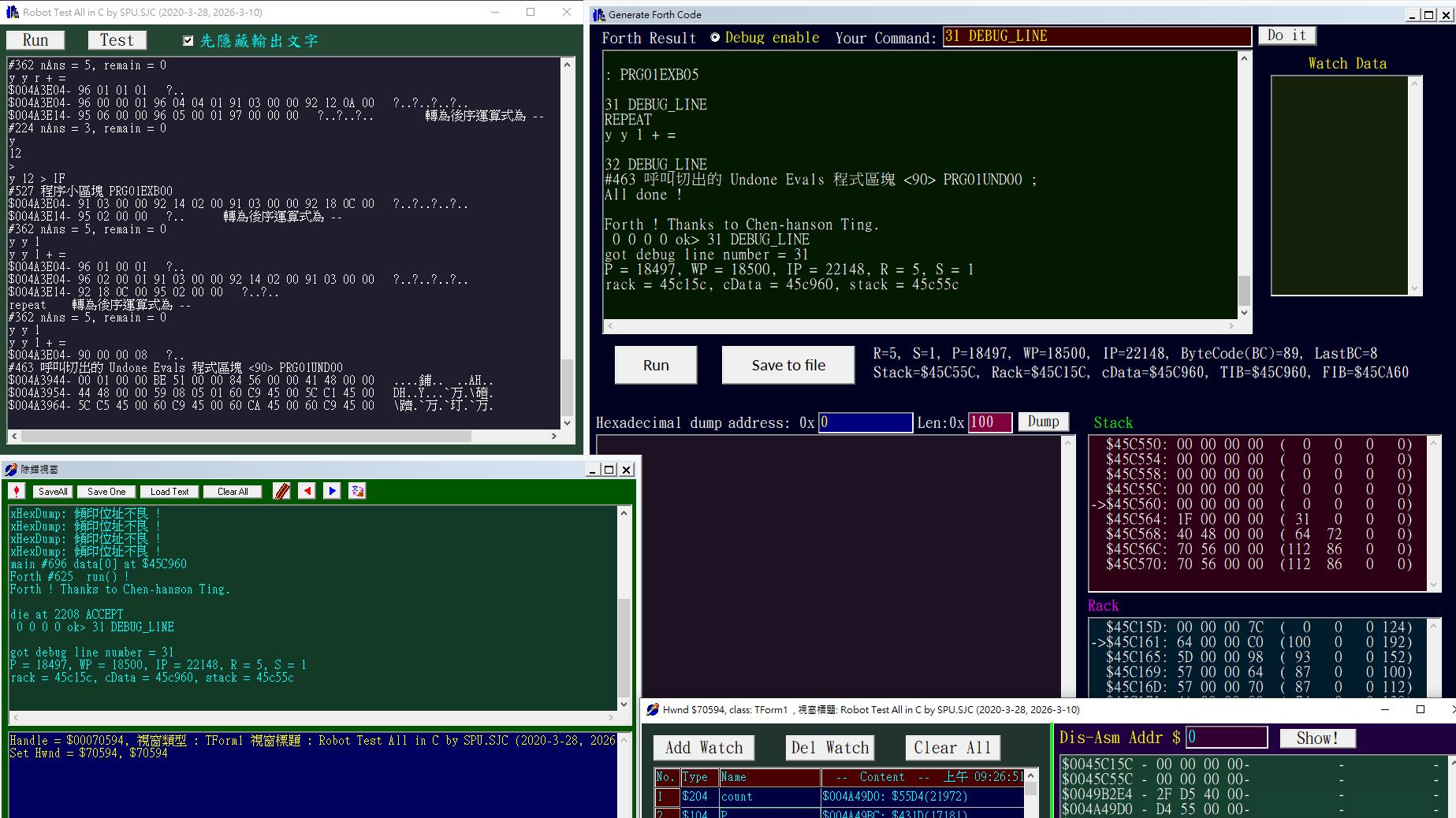Click the Dump button
The image size is (1456, 818).
click(1044, 422)
